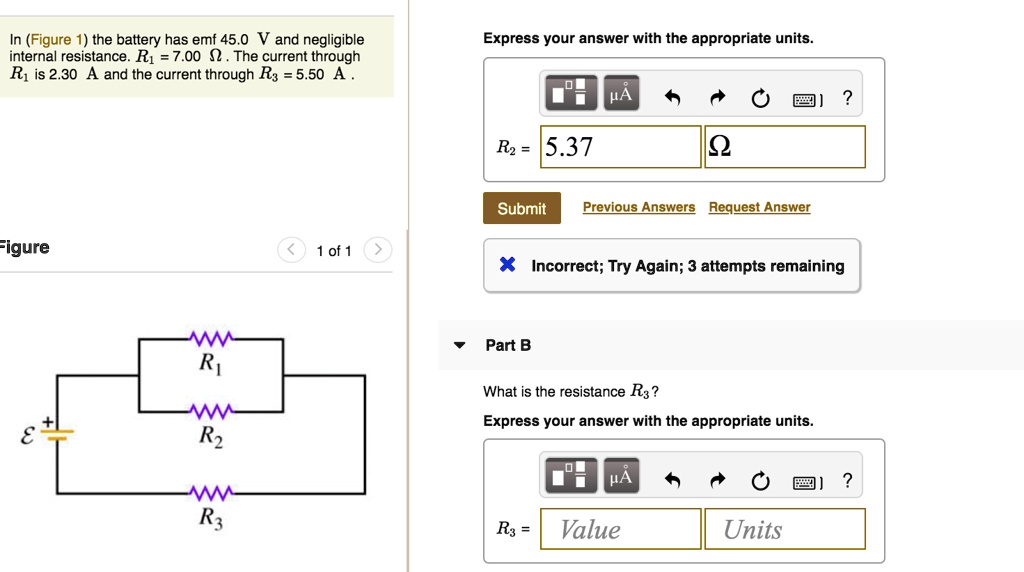Reset the R2 answer with the circular arrow
The height and width of the screenshot is (572, 1024).
point(761,98)
